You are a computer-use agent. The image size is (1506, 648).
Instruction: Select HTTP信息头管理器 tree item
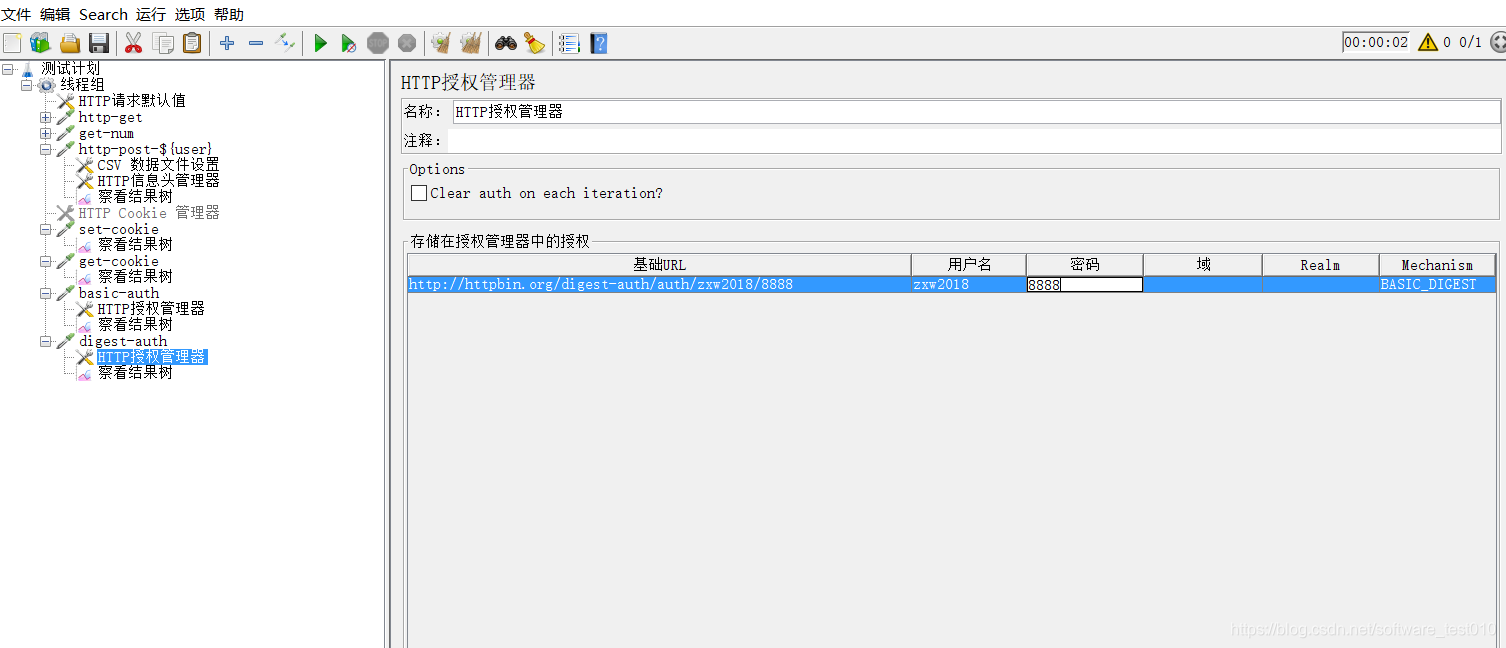pos(158,181)
